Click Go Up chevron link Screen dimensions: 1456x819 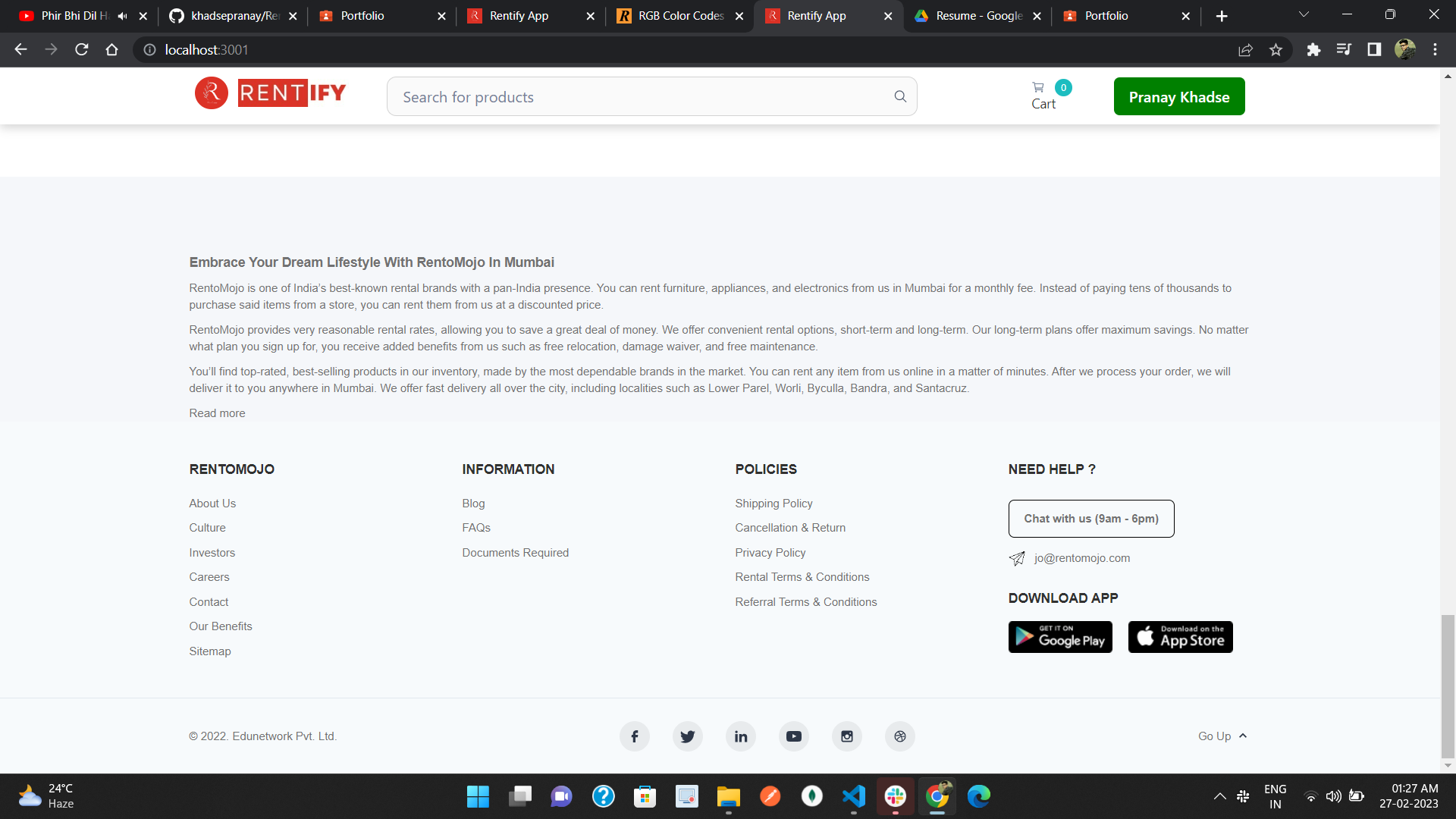click(x=1222, y=736)
